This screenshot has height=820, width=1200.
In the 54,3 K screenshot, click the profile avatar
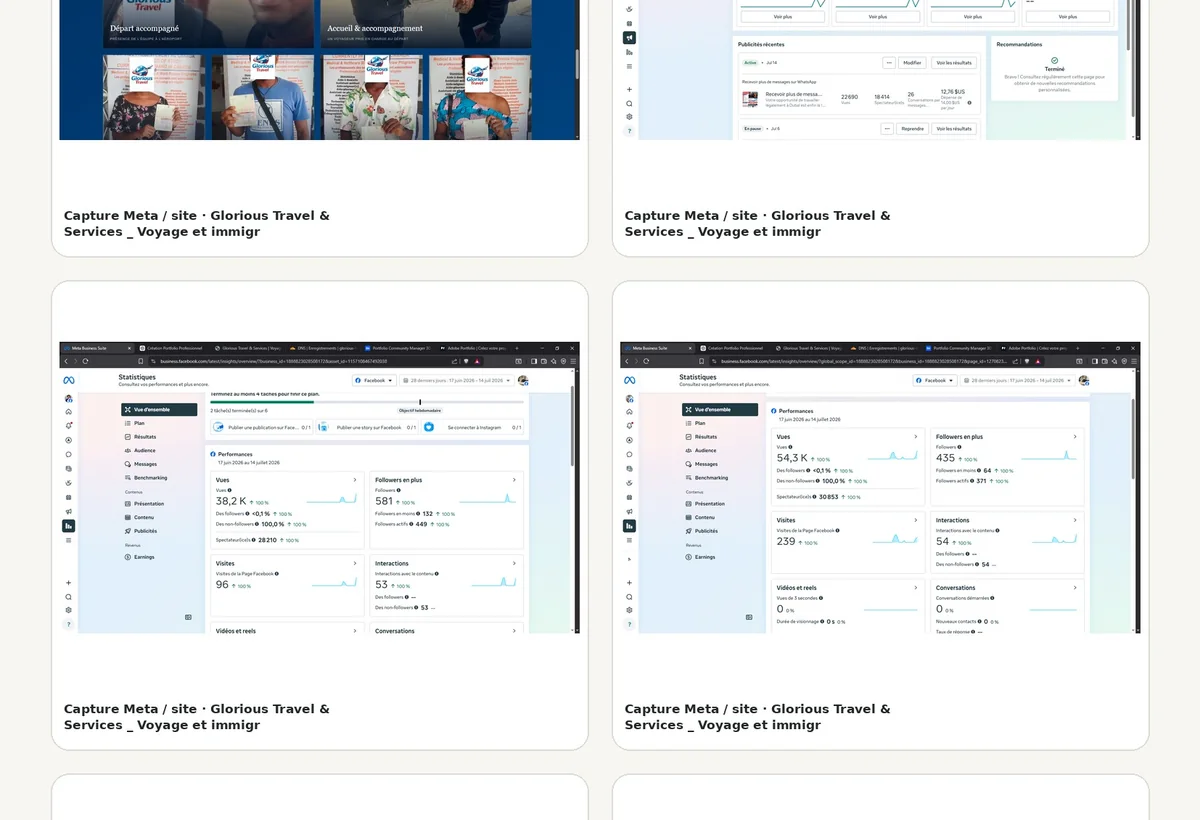click(x=1083, y=380)
